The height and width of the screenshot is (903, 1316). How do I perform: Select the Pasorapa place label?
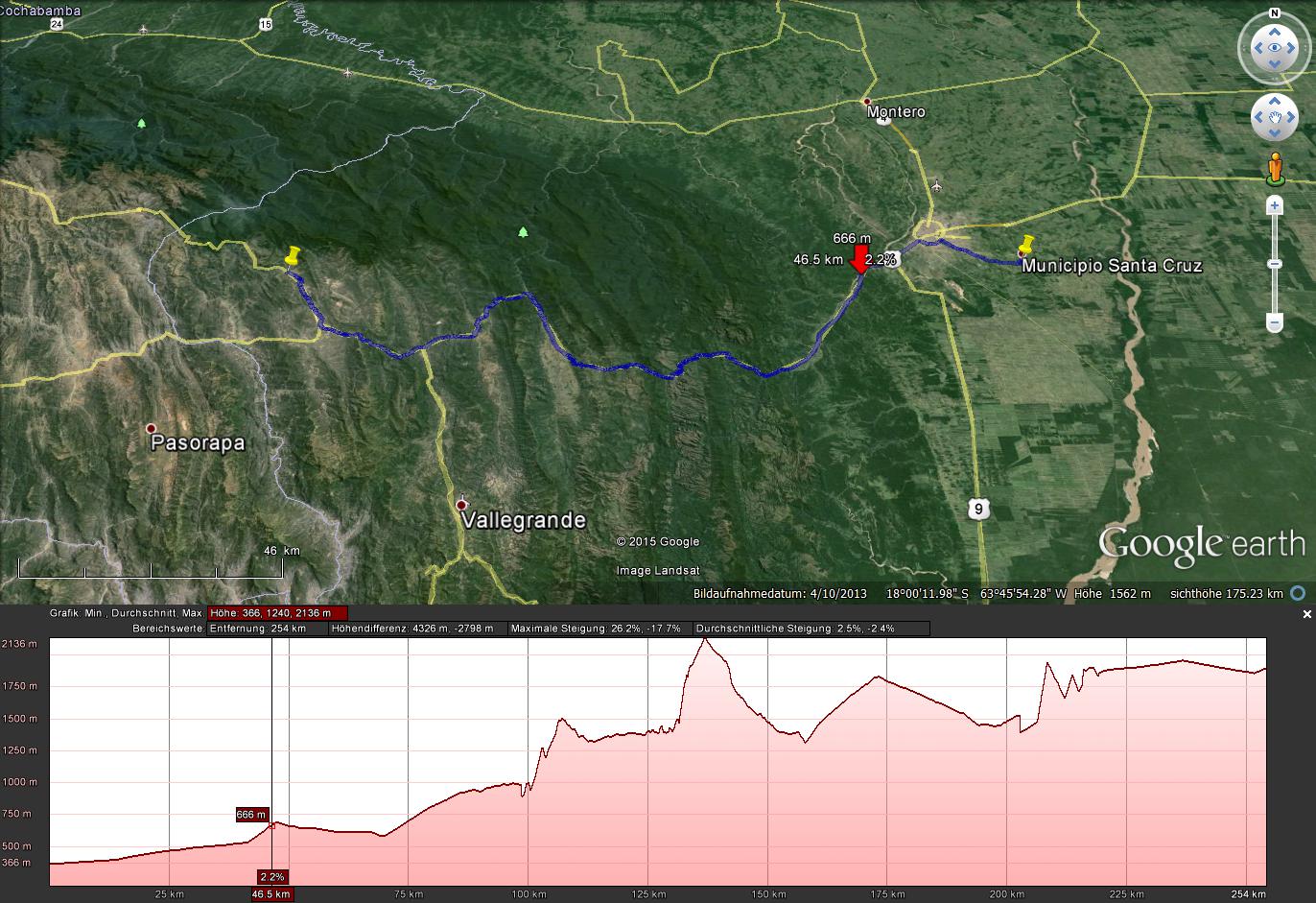pyautogui.click(x=197, y=443)
